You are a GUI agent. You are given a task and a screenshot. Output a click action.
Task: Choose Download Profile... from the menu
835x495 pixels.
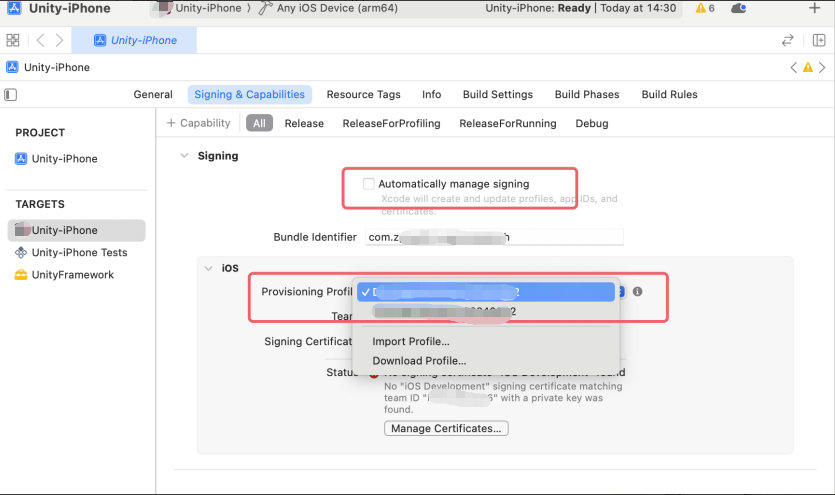point(419,361)
